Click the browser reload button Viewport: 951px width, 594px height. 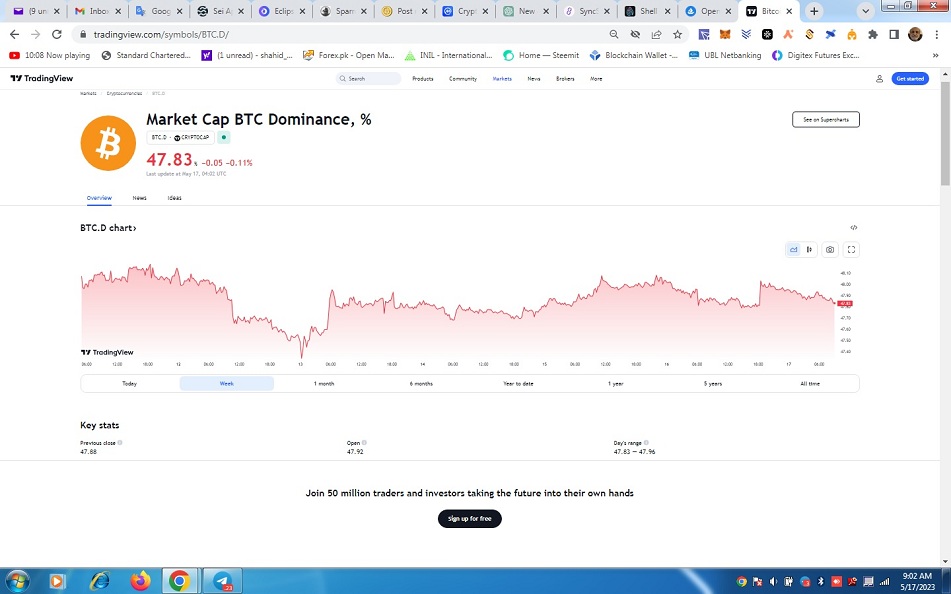tap(56, 35)
